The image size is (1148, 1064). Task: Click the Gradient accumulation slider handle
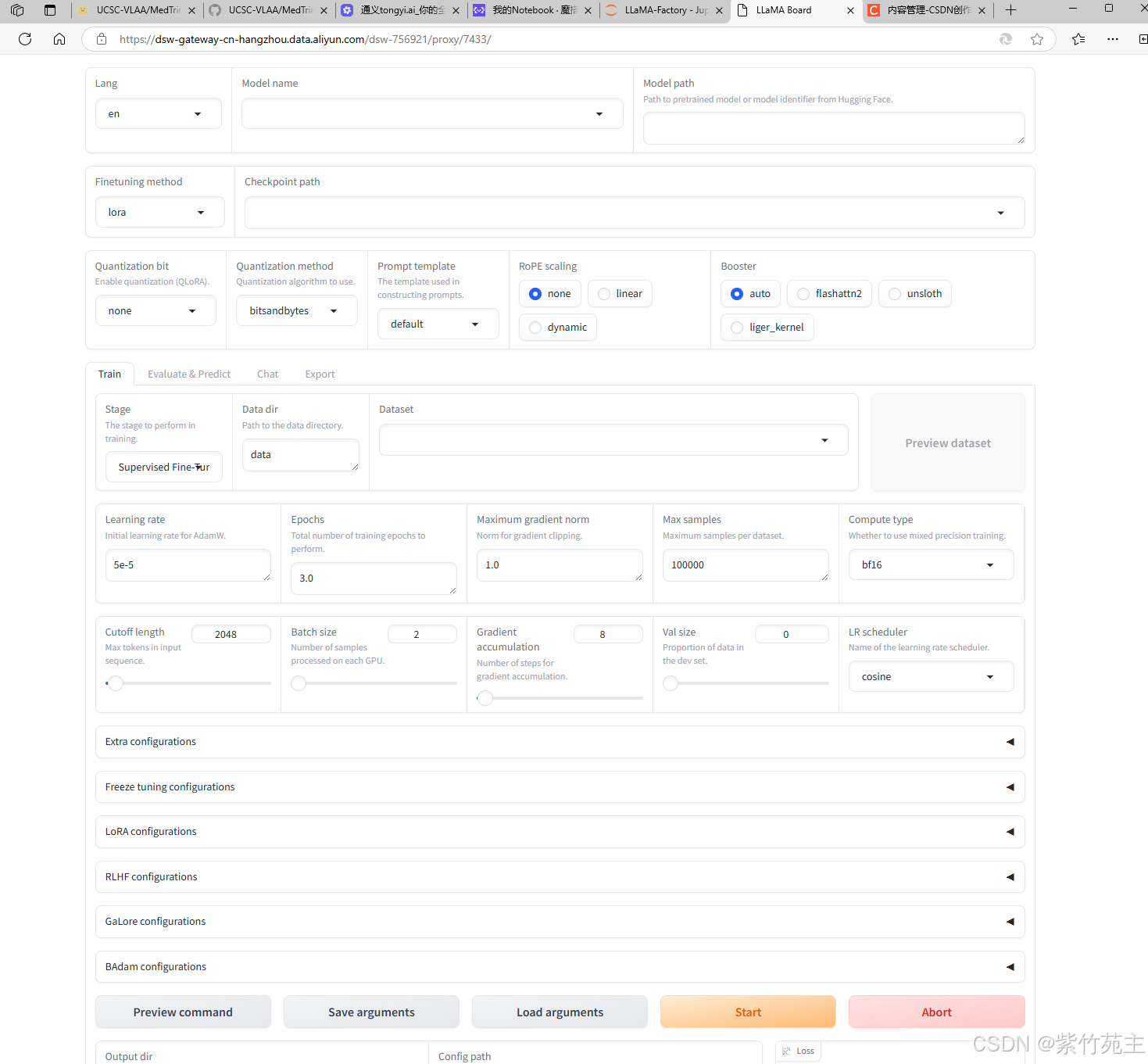485,698
